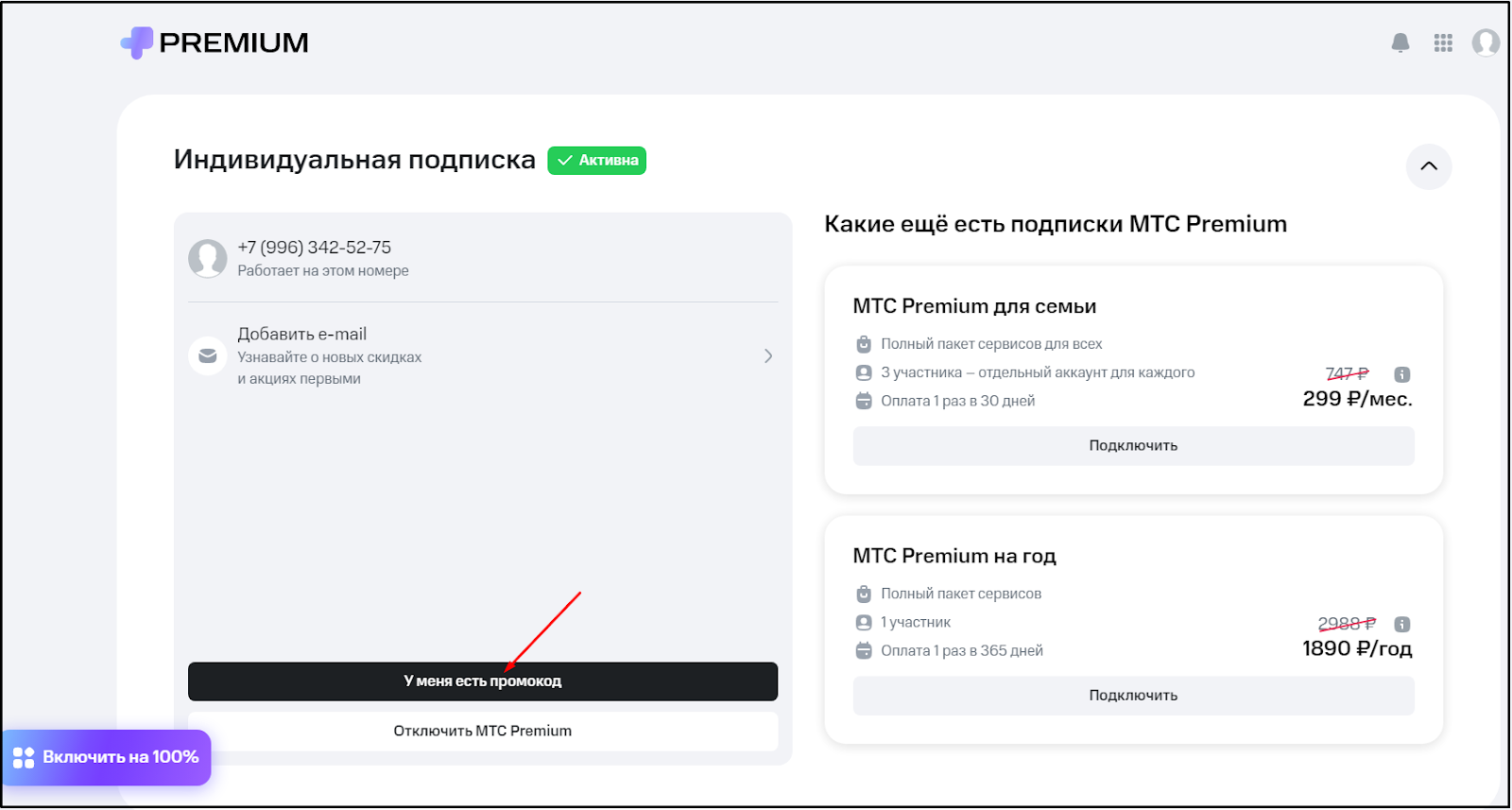Click bag icon in yearly plan features
The width and height of the screenshot is (1512, 810).
click(x=864, y=594)
